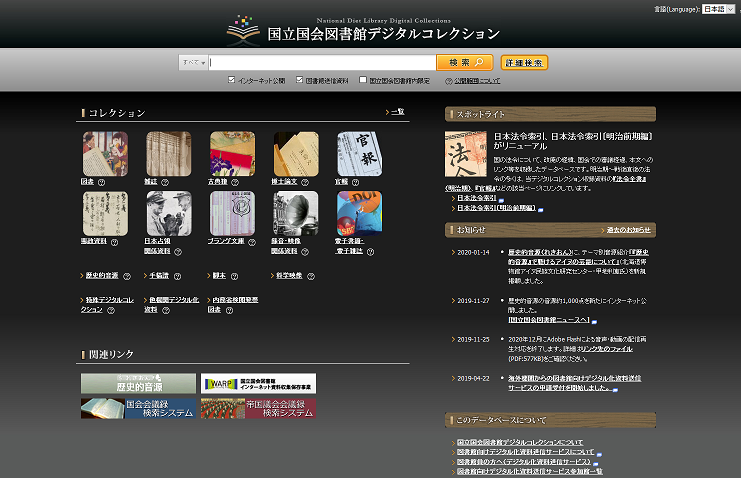Click the 詳細検索 advanced search button
The image size is (741, 478).
tap(524, 62)
